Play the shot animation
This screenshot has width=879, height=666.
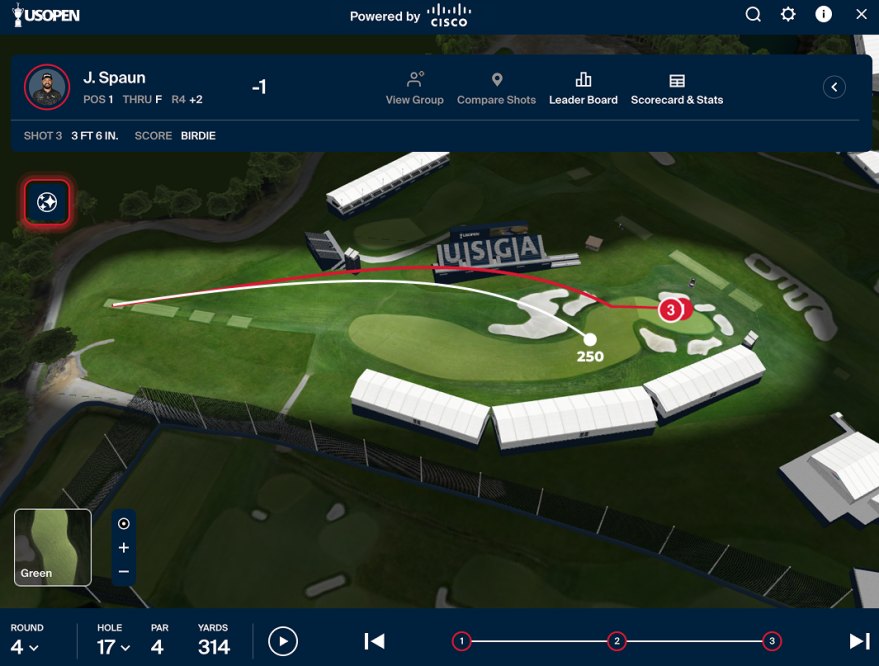[x=283, y=641]
